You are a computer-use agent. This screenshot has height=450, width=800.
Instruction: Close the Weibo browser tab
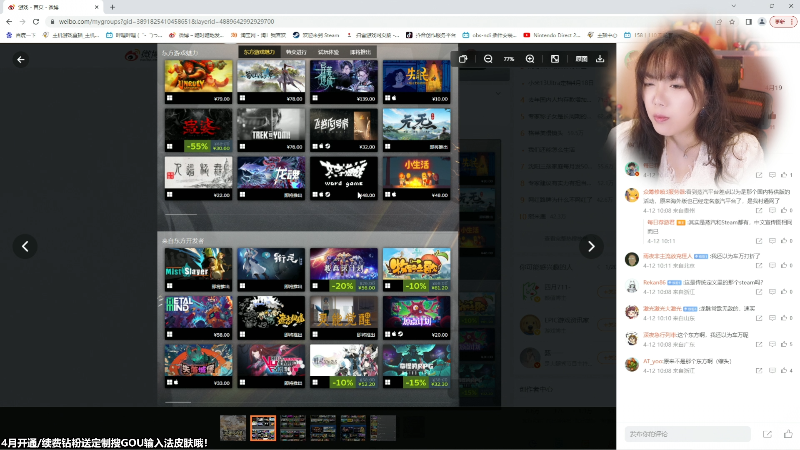click(96, 7)
